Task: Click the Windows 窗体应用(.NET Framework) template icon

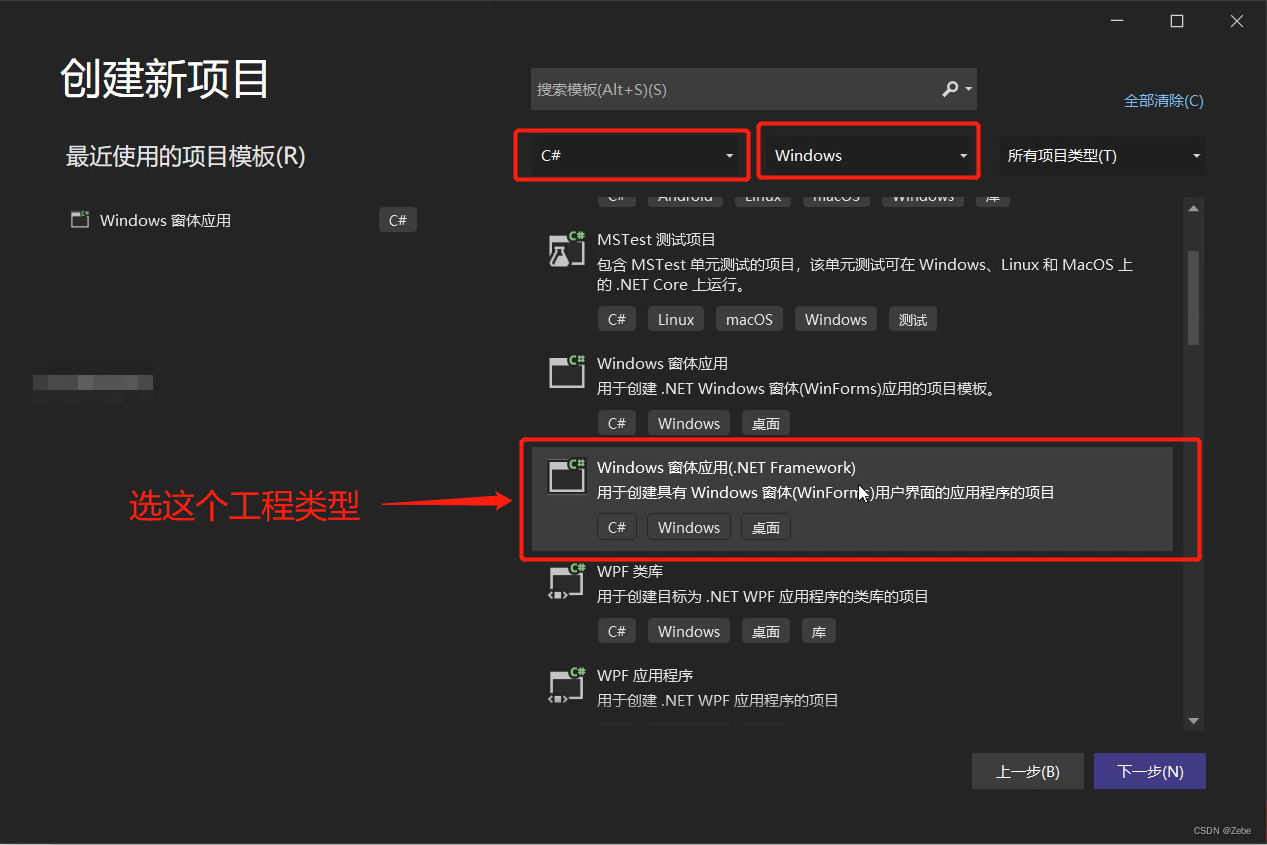Action: click(x=567, y=476)
